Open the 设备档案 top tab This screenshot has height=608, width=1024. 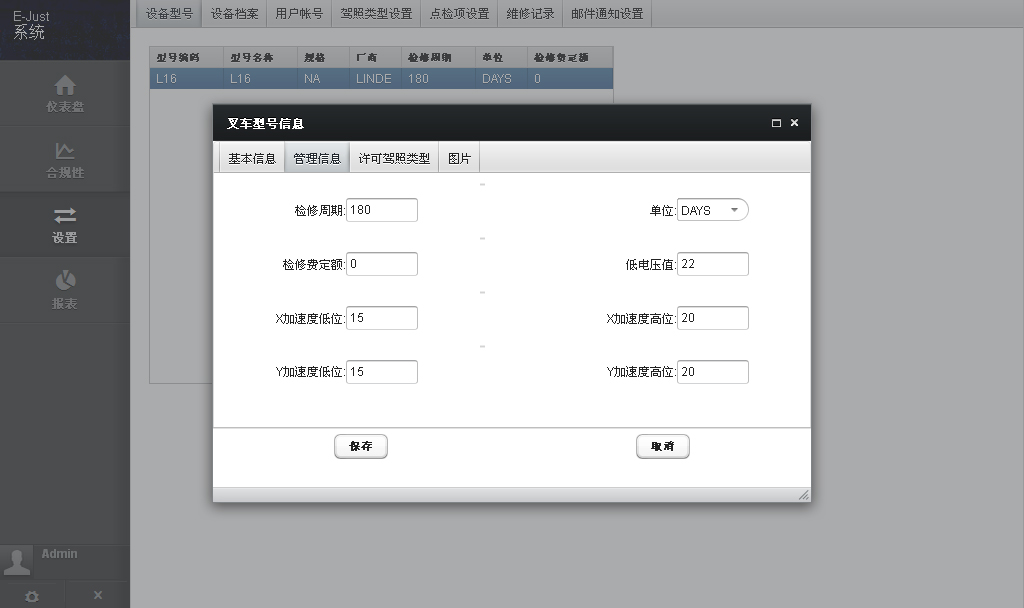point(234,14)
